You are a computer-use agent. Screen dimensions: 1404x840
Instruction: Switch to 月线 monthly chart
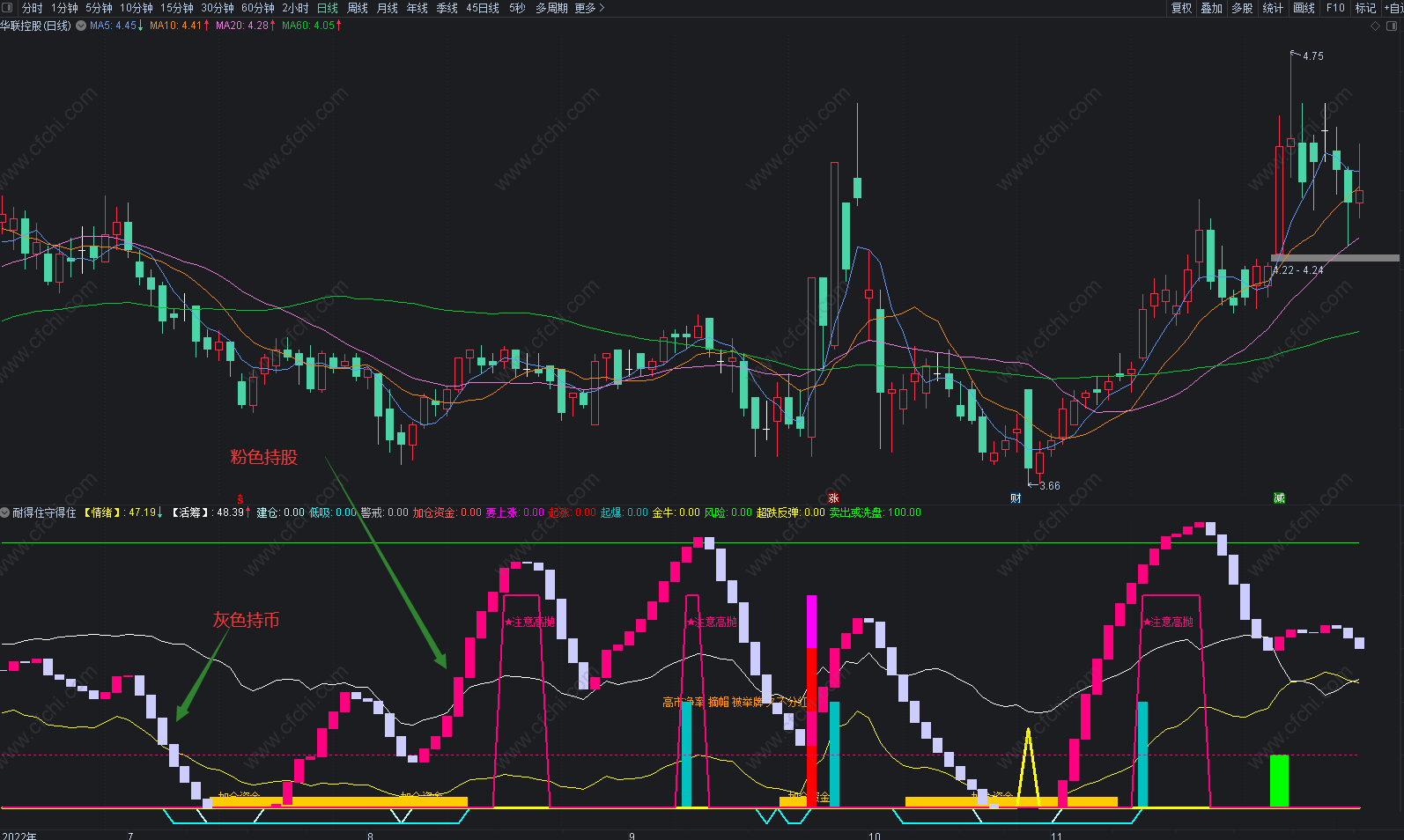(388, 8)
